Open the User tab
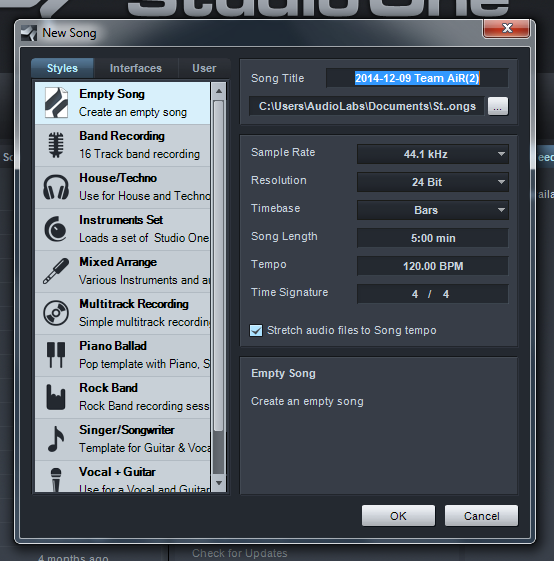The width and height of the screenshot is (554, 561). coord(204,68)
